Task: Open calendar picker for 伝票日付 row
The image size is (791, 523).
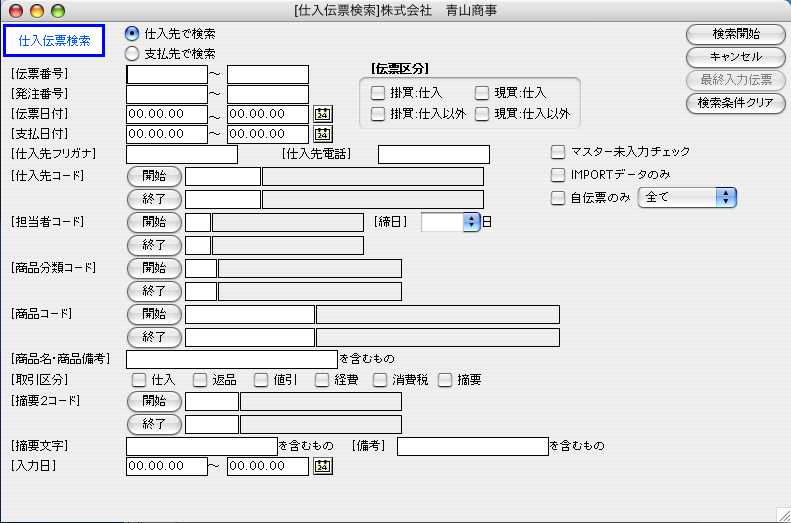Action: coord(322,114)
